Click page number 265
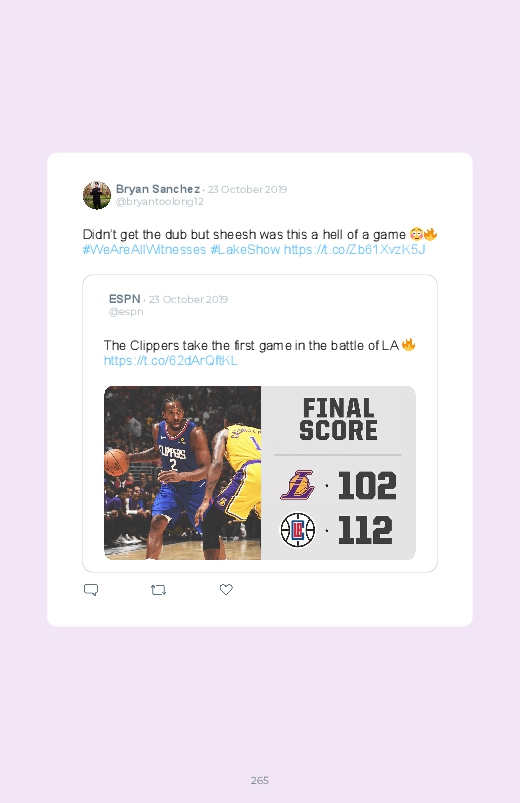The image size is (520, 803). point(260,780)
